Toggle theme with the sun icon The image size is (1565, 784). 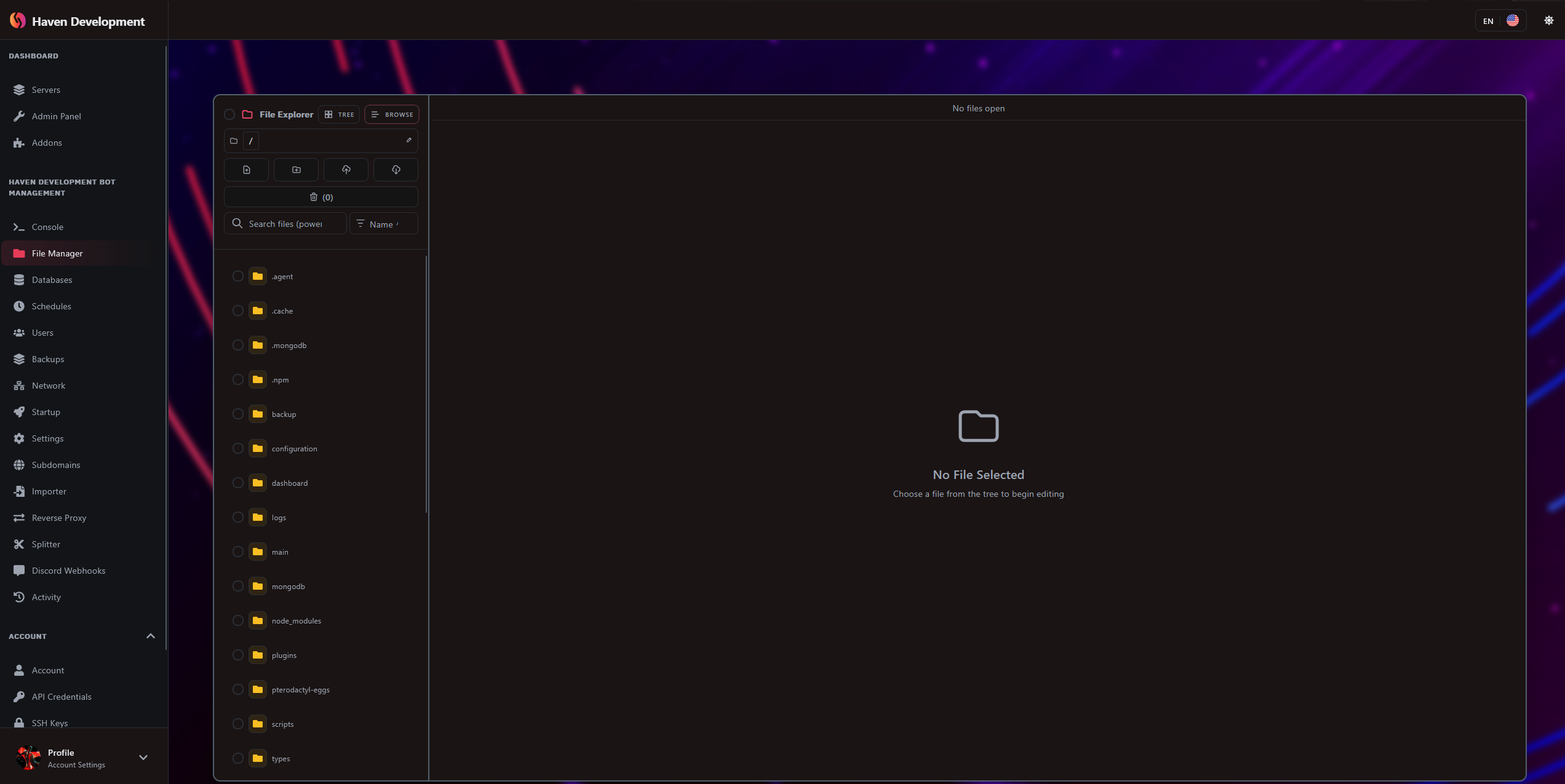coord(1548,20)
